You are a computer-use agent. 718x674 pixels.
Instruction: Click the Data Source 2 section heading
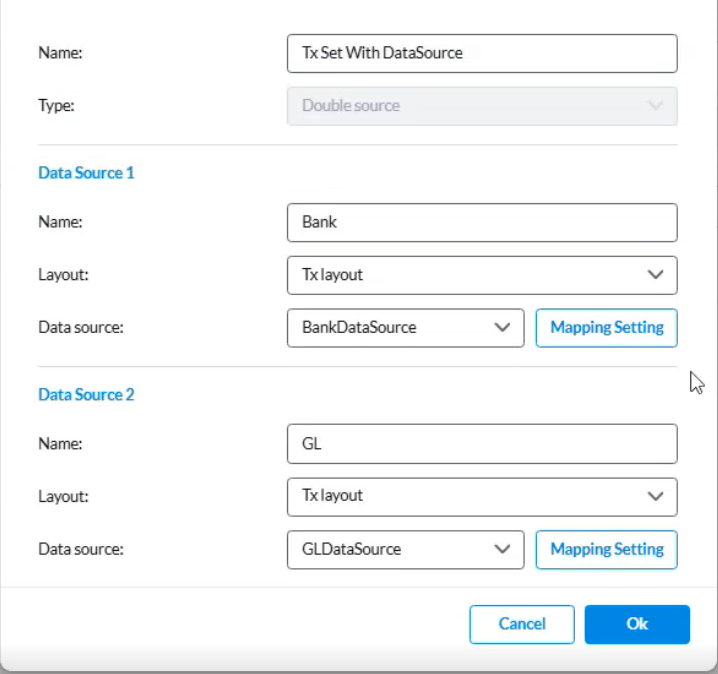tap(86, 395)
